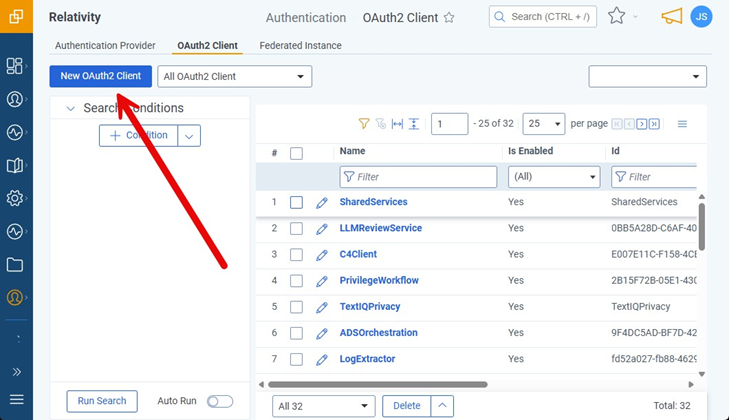Click the Authentication breadcrumb
The height and width of the screenshot is (420, 729).
pyautogui.click(x=306, y=18)
